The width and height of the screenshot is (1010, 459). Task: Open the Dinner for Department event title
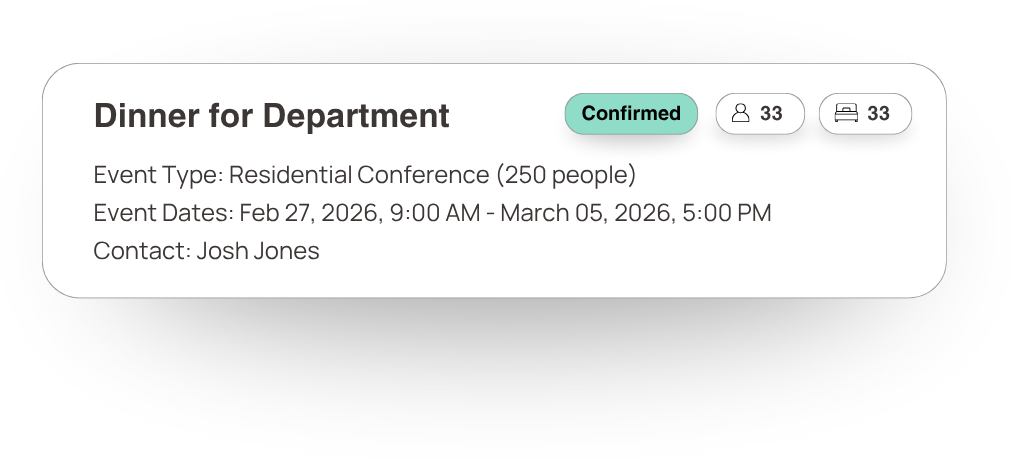271,116
